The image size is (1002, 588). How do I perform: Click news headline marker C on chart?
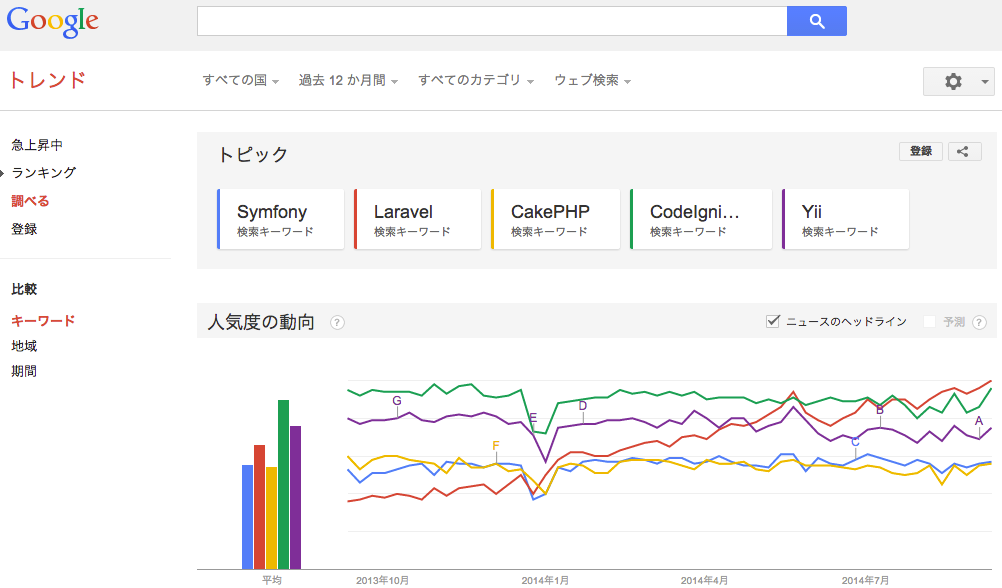point(855,442)
